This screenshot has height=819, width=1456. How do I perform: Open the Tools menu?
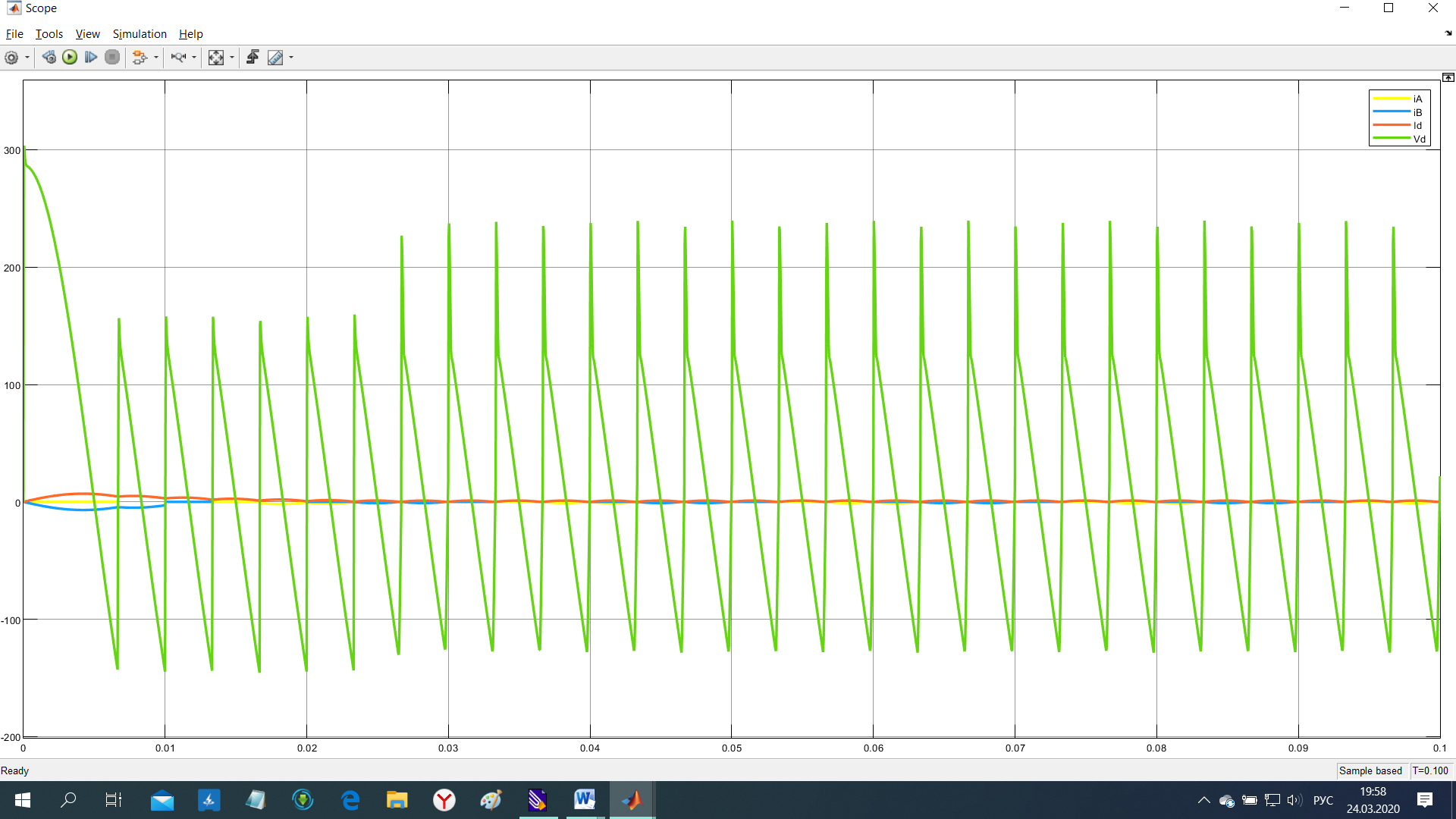coord(49,34)
